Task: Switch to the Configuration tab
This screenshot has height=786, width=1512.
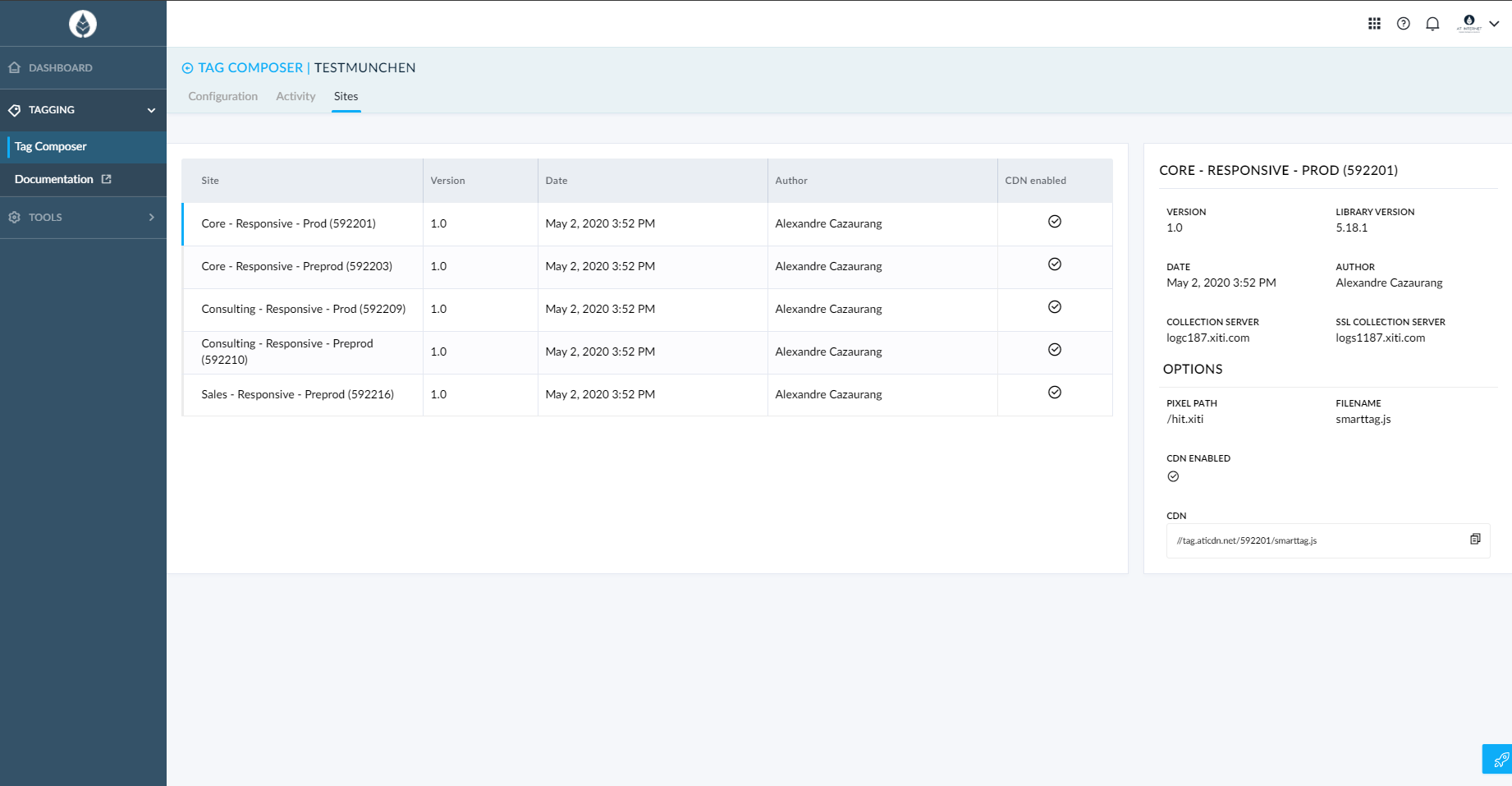Action: pos(222,96)
